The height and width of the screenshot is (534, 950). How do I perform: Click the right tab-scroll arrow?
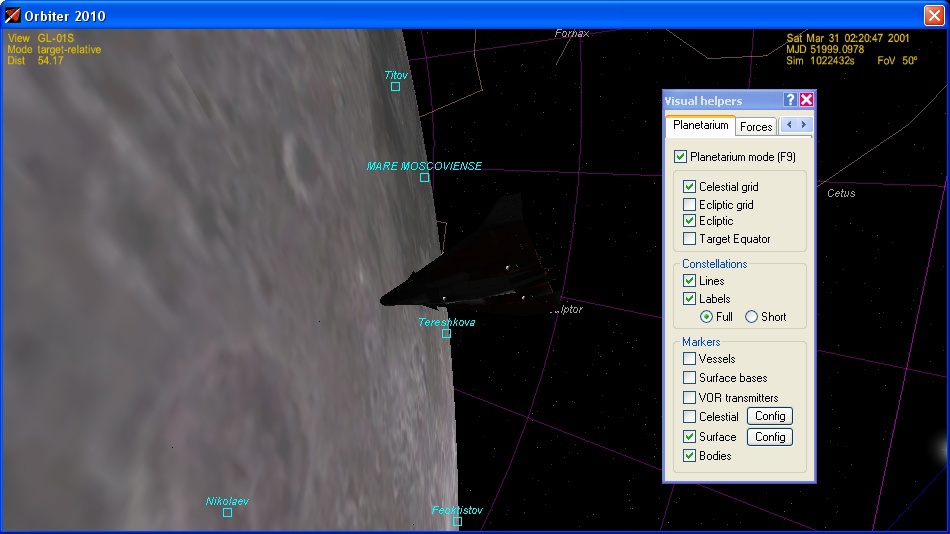click(x=804, y=125)
